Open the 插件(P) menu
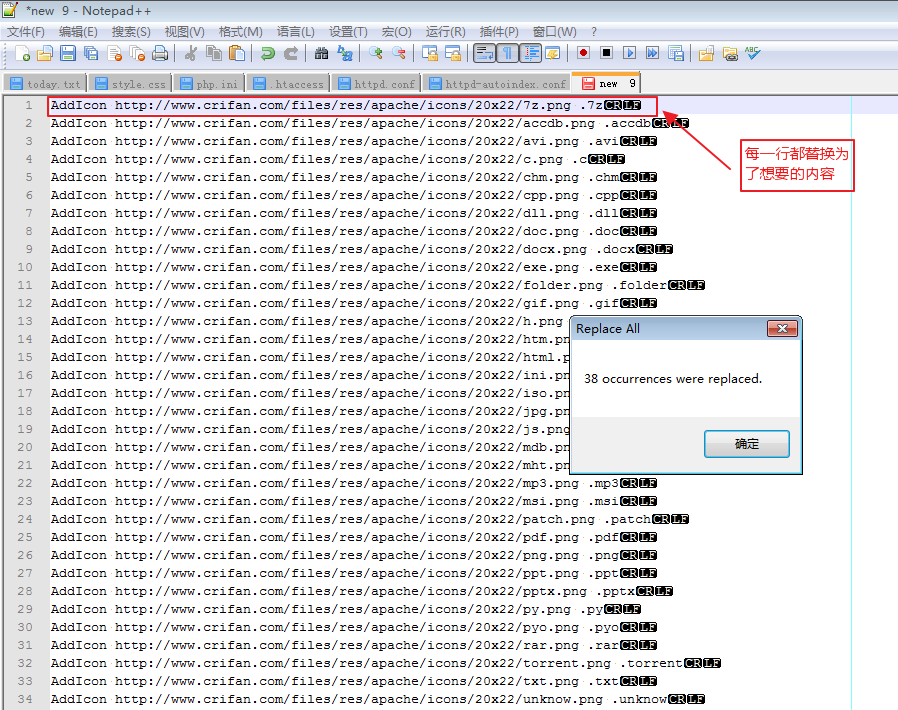This screenshot has height=710, width=898. click(x=499, y=32)
